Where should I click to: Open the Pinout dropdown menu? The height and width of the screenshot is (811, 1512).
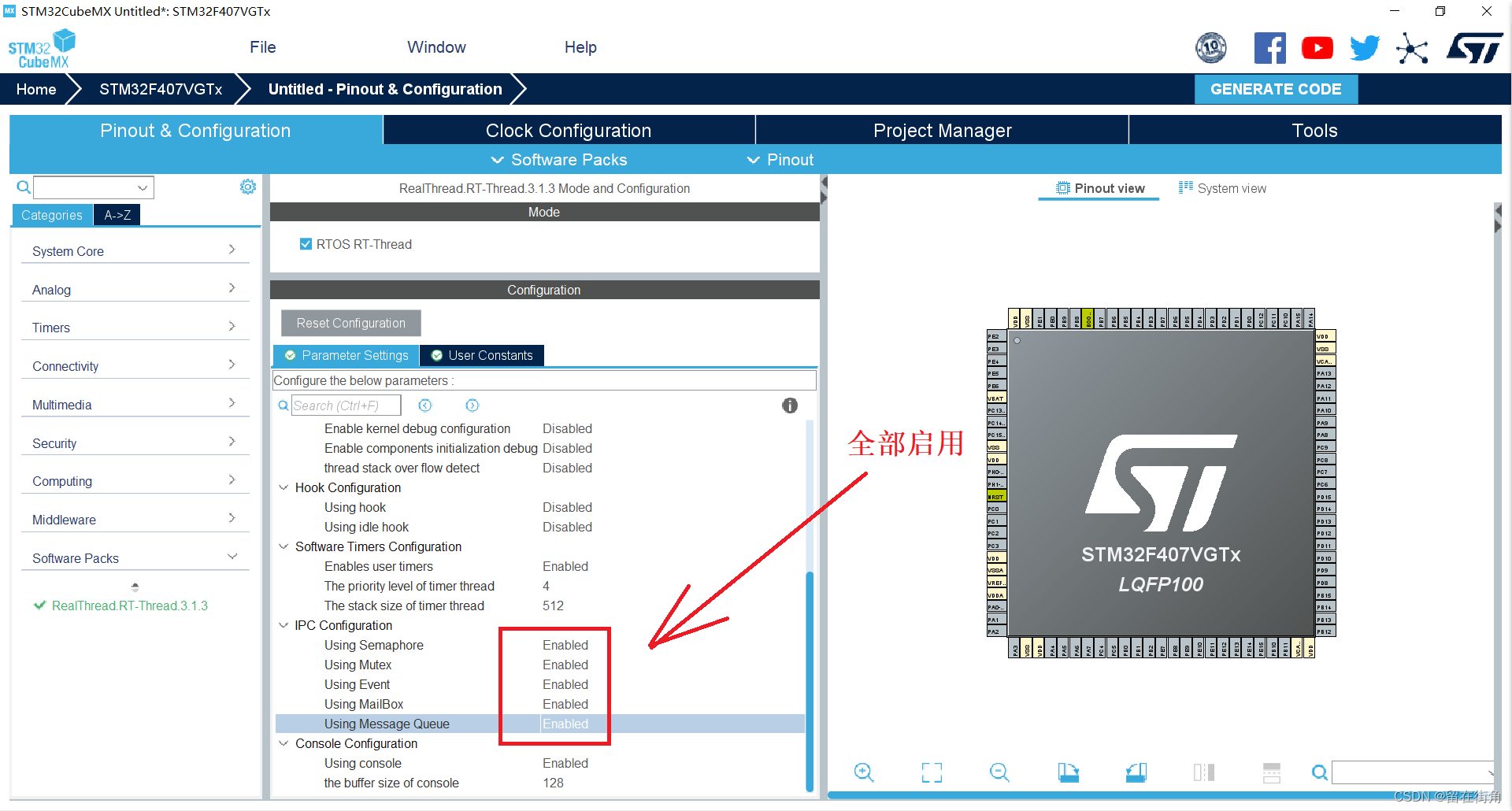(x=780, y=160)
